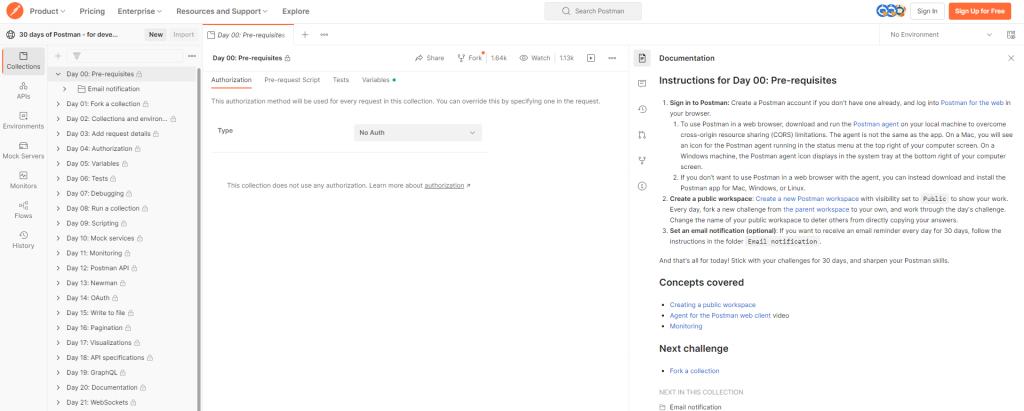Open the Pull requests icon in right rail

642,135
